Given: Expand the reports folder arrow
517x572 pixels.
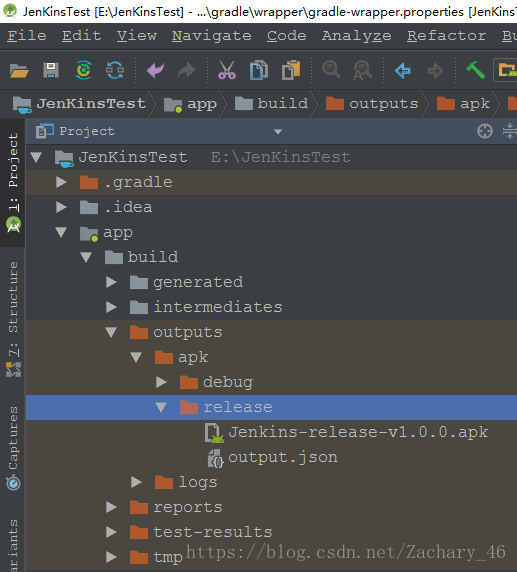Looking at the screenshot, I should click(111, 507).
